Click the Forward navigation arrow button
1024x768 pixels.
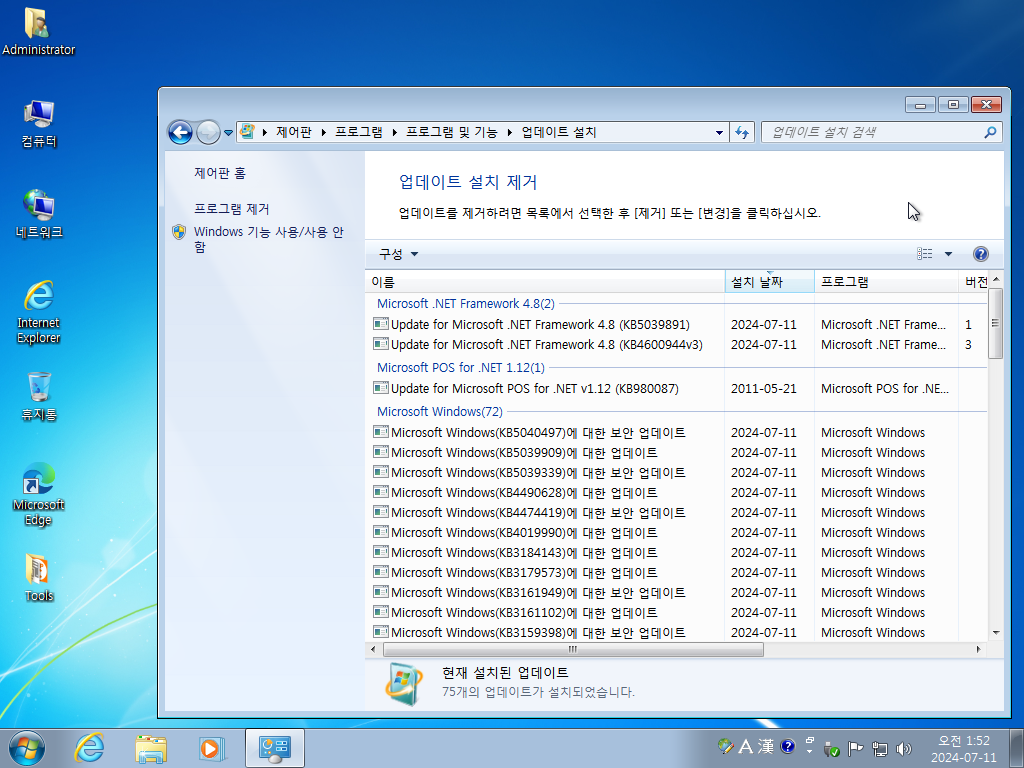[x=208, y=133]
